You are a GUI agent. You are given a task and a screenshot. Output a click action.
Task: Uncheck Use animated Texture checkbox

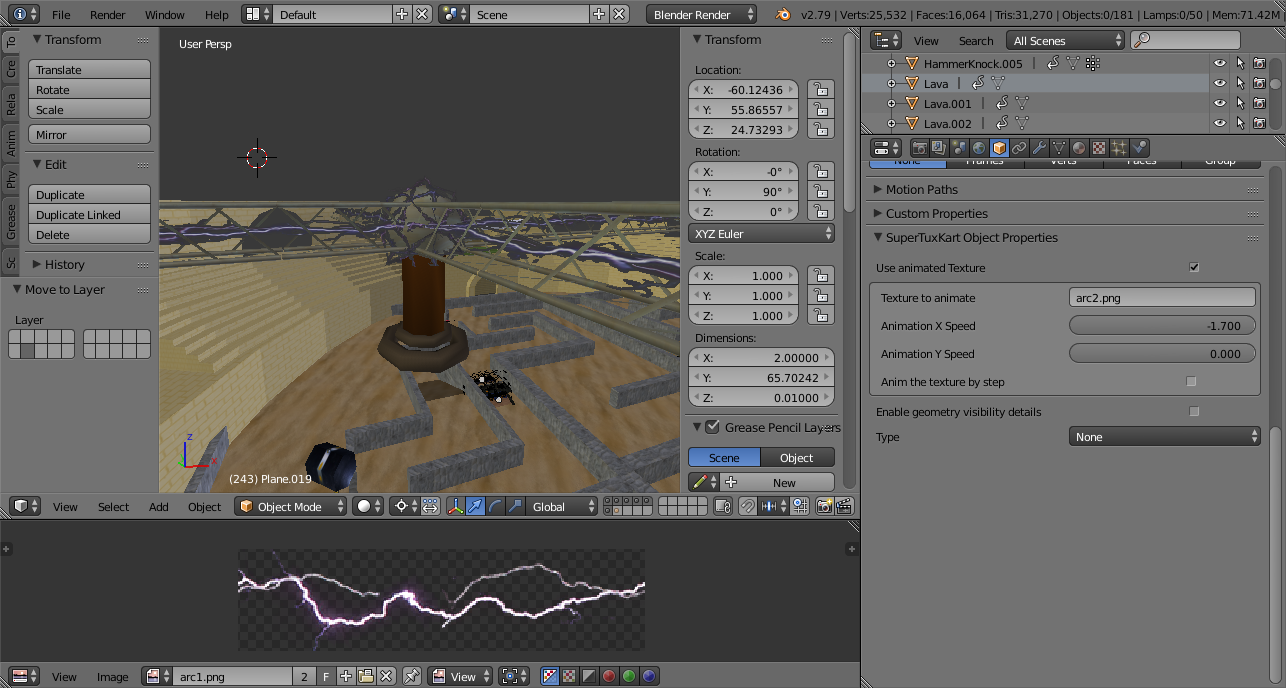coord(1193,268)
